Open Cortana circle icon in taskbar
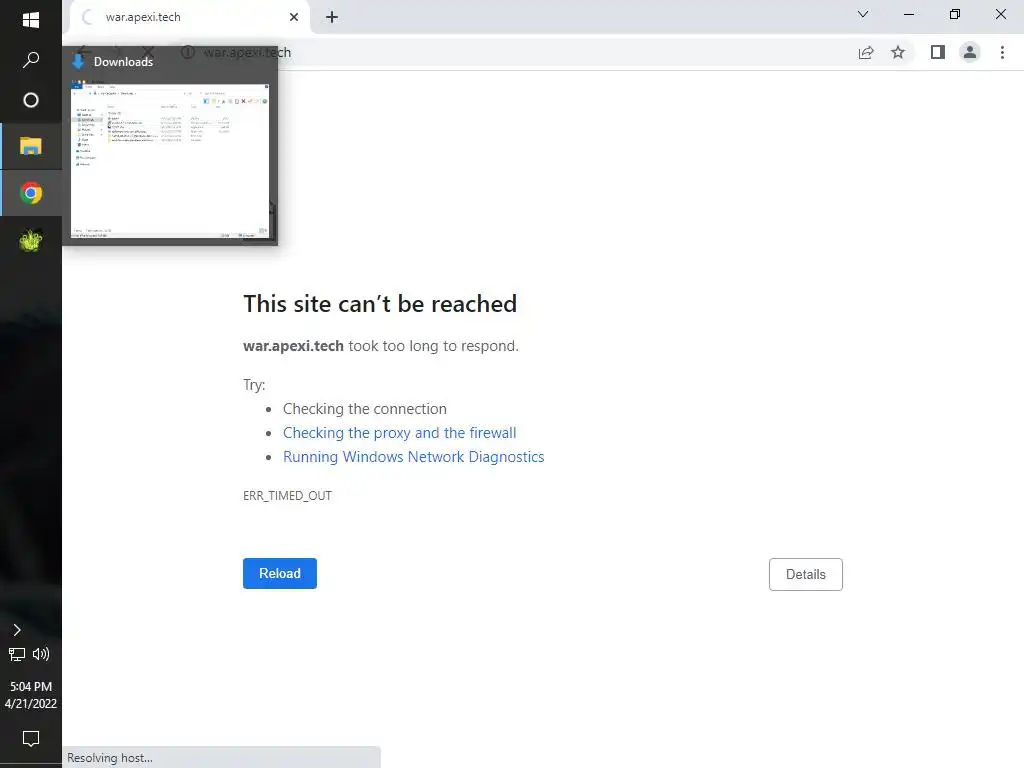The image size is (1024, 768). (31, 100)
